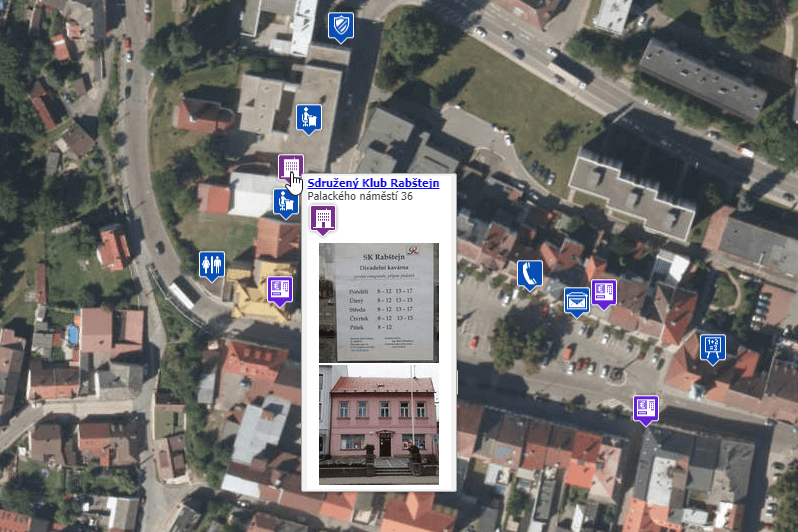The height and width of the screenshot is (532, 798).
Task: Open the Sdružený Klub Rabštejn link
Action: click(373, 183)
